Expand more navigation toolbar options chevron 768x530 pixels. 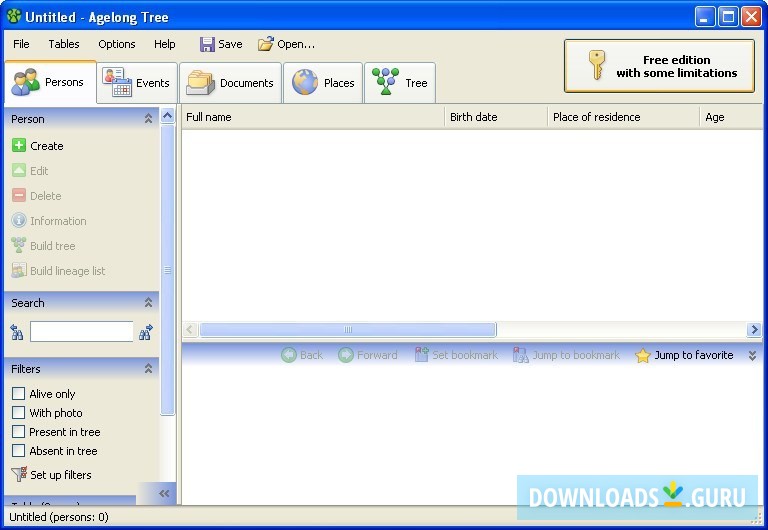(x=752, y=355)
